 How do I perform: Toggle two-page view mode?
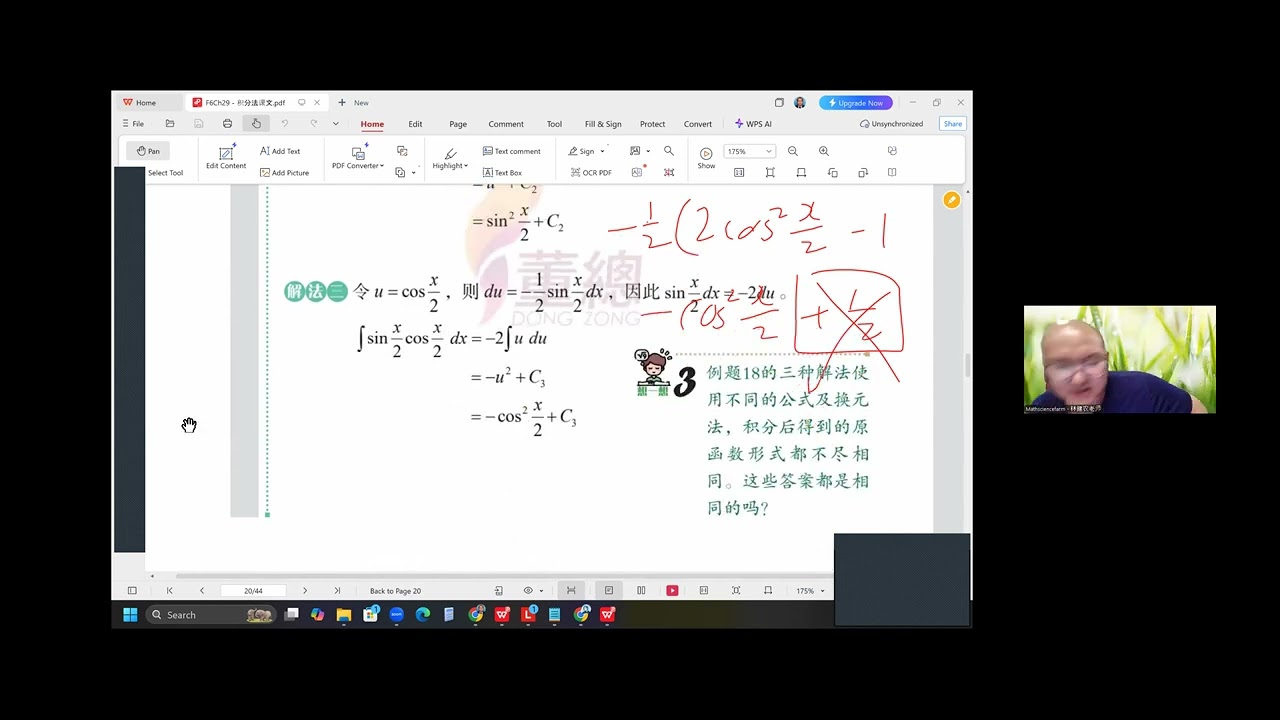(641, 591)
